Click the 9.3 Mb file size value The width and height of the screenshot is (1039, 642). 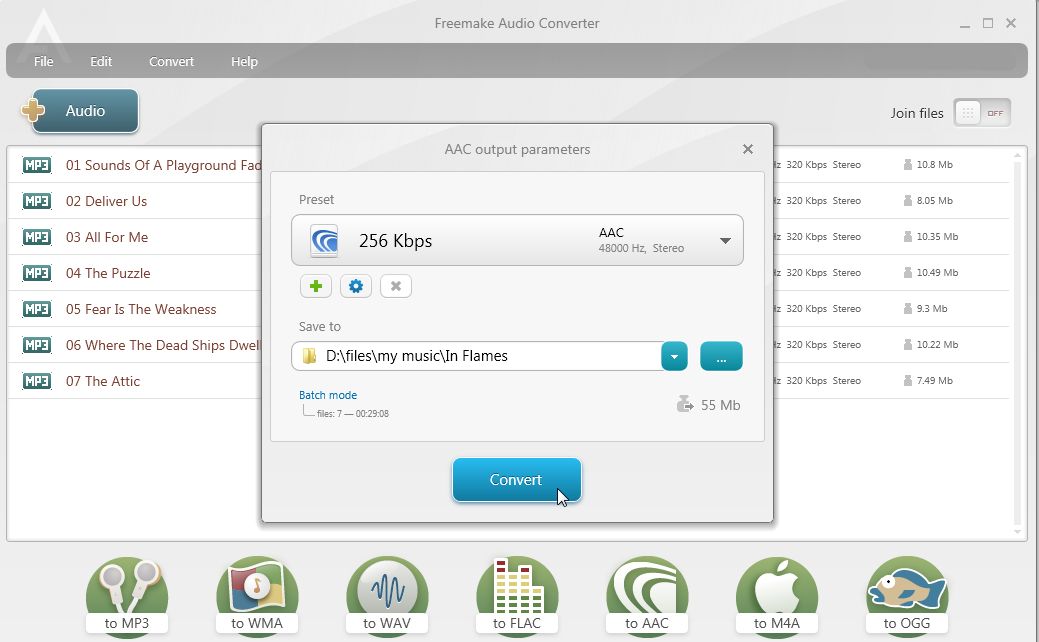click(932, 309)
